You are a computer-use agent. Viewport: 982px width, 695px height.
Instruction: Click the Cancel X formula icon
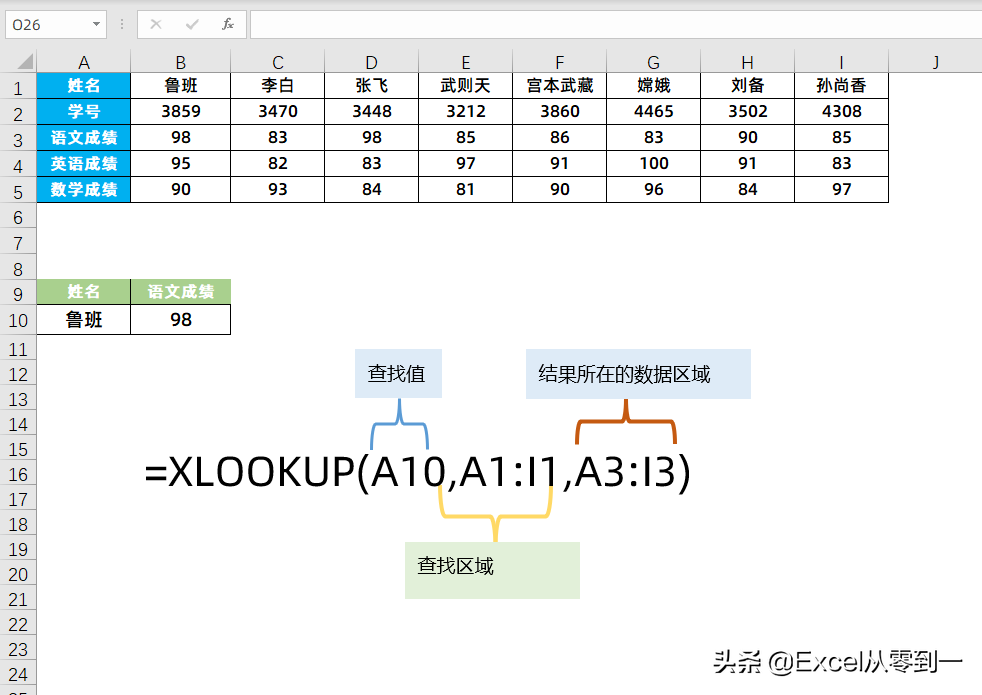point(156,24)
